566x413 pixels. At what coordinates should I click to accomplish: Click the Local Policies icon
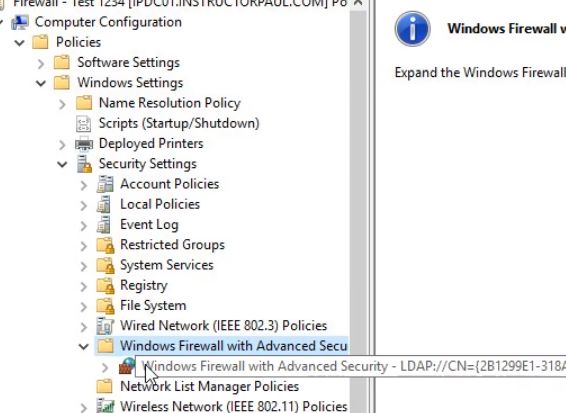point(104,204)
